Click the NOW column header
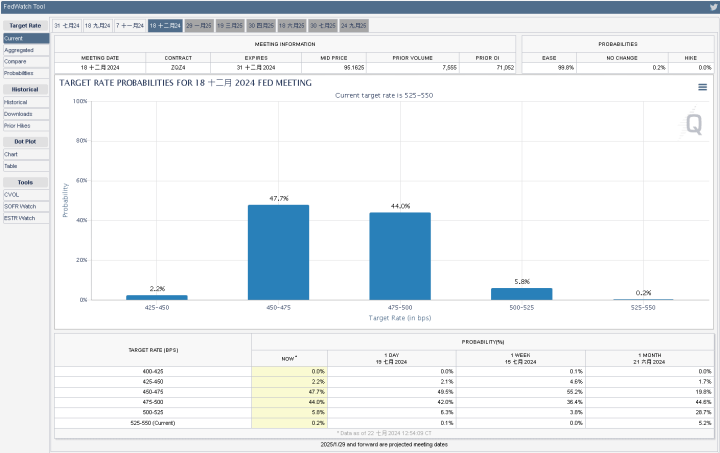This screenshot has width=720, height=453. (289, 358)
